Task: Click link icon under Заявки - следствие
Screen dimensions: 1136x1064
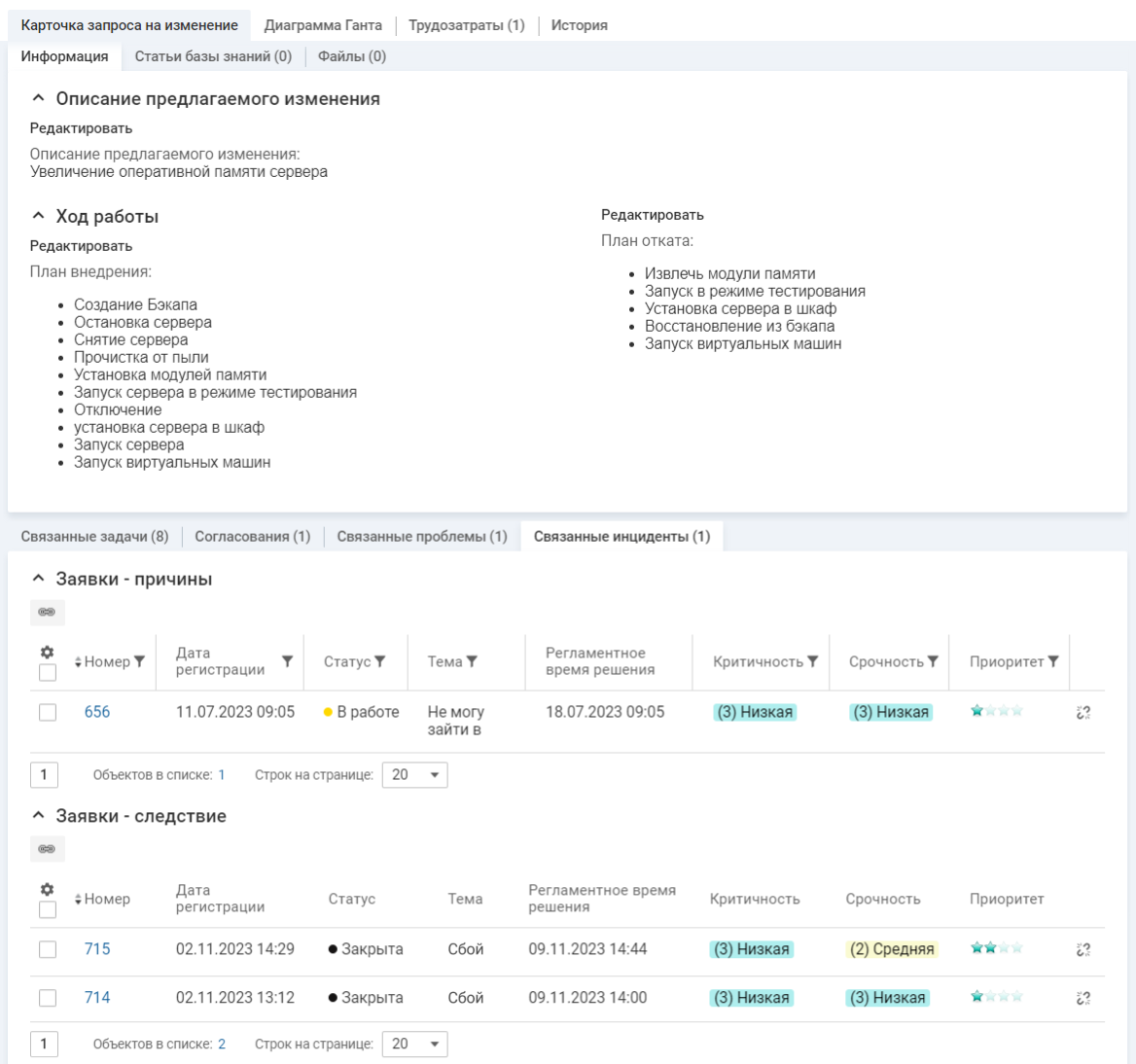Action: click(47, 849)
